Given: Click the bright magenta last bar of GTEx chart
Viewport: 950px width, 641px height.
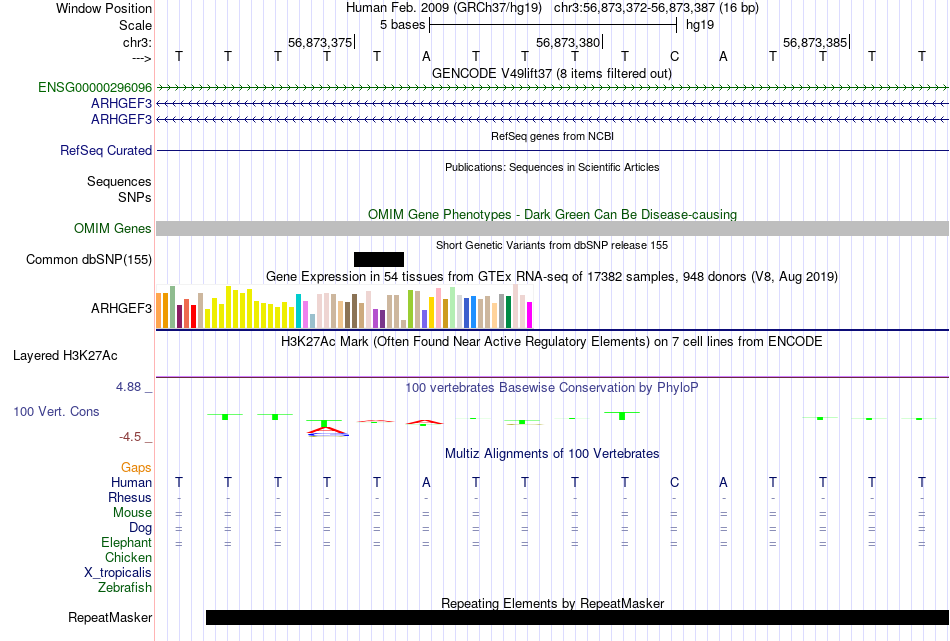Looking at the screenshot, I should click(529, 315).
